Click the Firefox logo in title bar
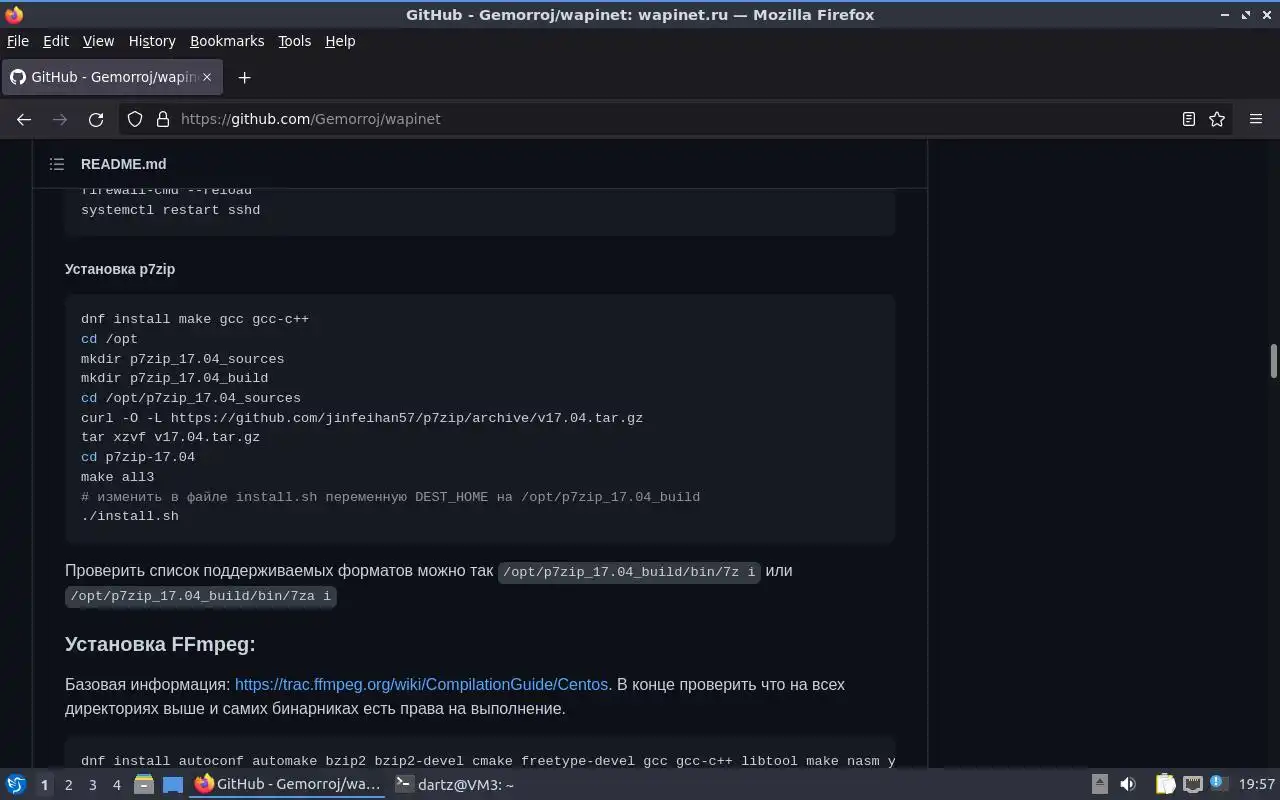This screenshot has width=1280, height=800. (14, 15)
